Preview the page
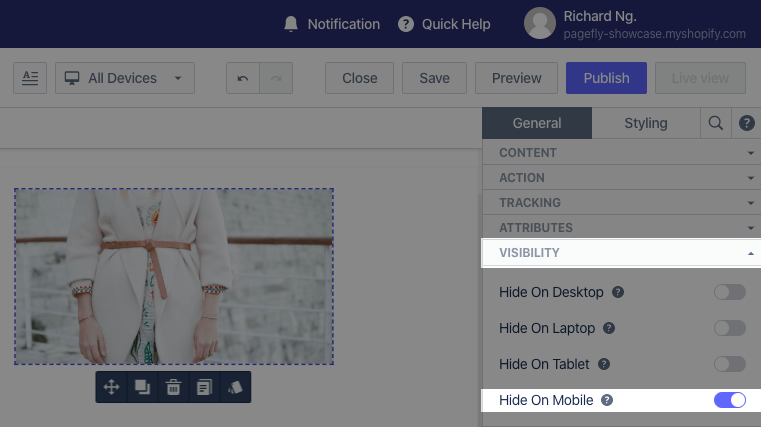This screenshot has height=427, width=761. [x=516, y=78]
